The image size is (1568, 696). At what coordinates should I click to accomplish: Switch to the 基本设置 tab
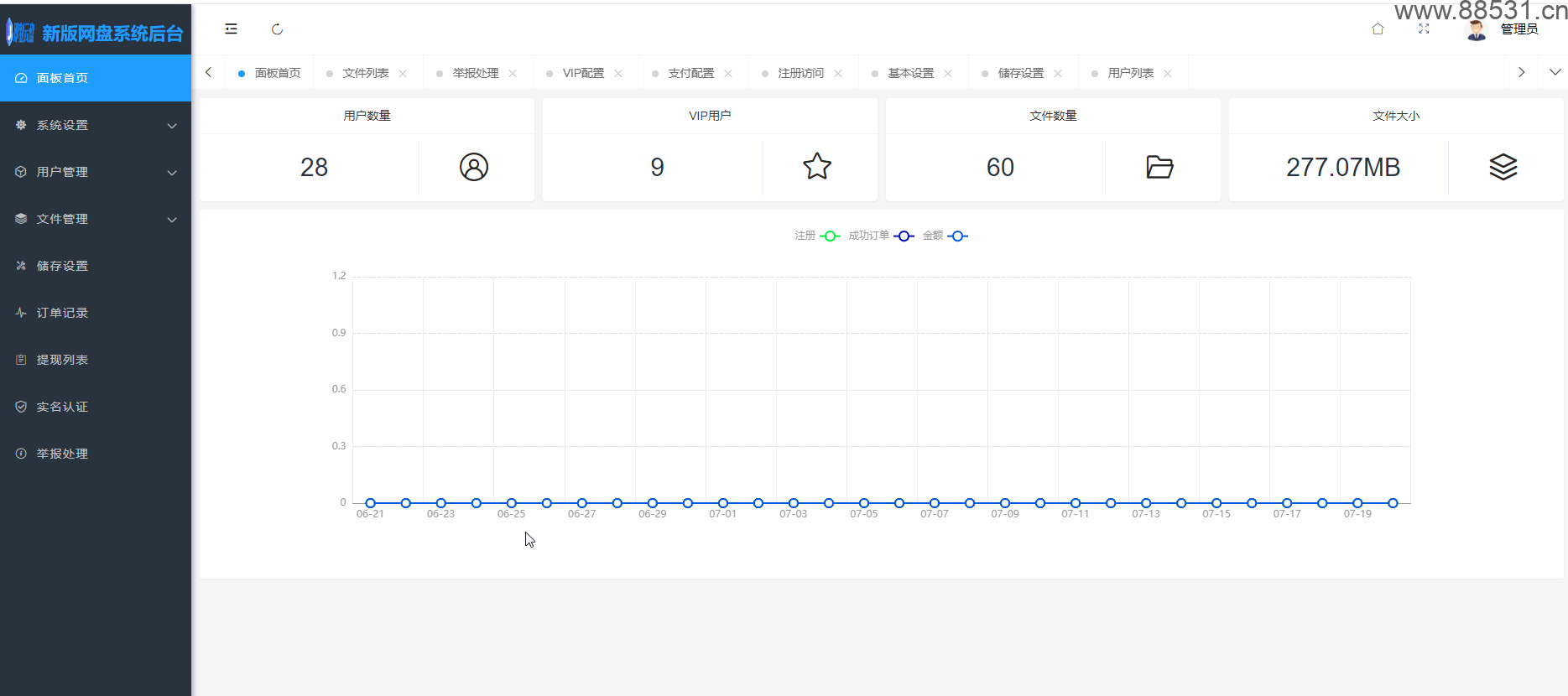[x=911, y=73]
